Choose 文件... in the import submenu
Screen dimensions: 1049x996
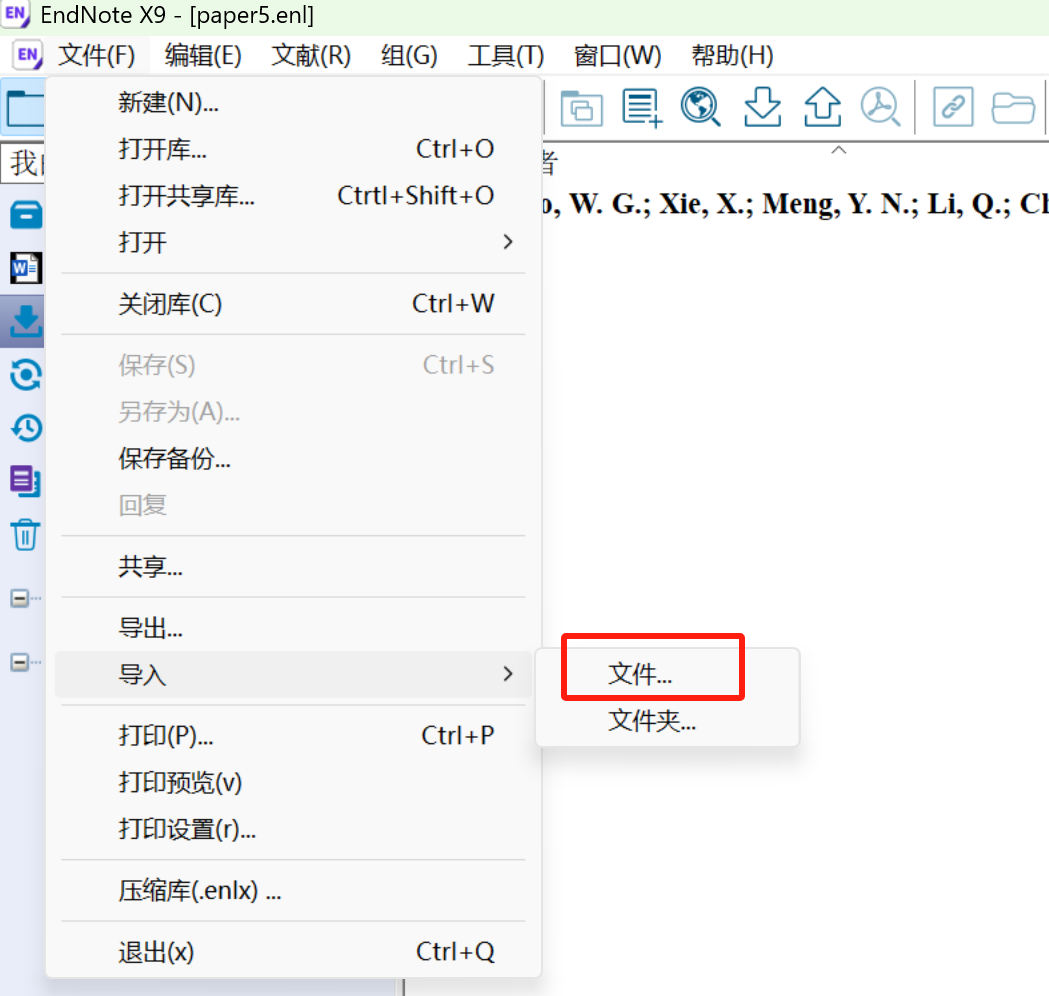click(668, 674)
